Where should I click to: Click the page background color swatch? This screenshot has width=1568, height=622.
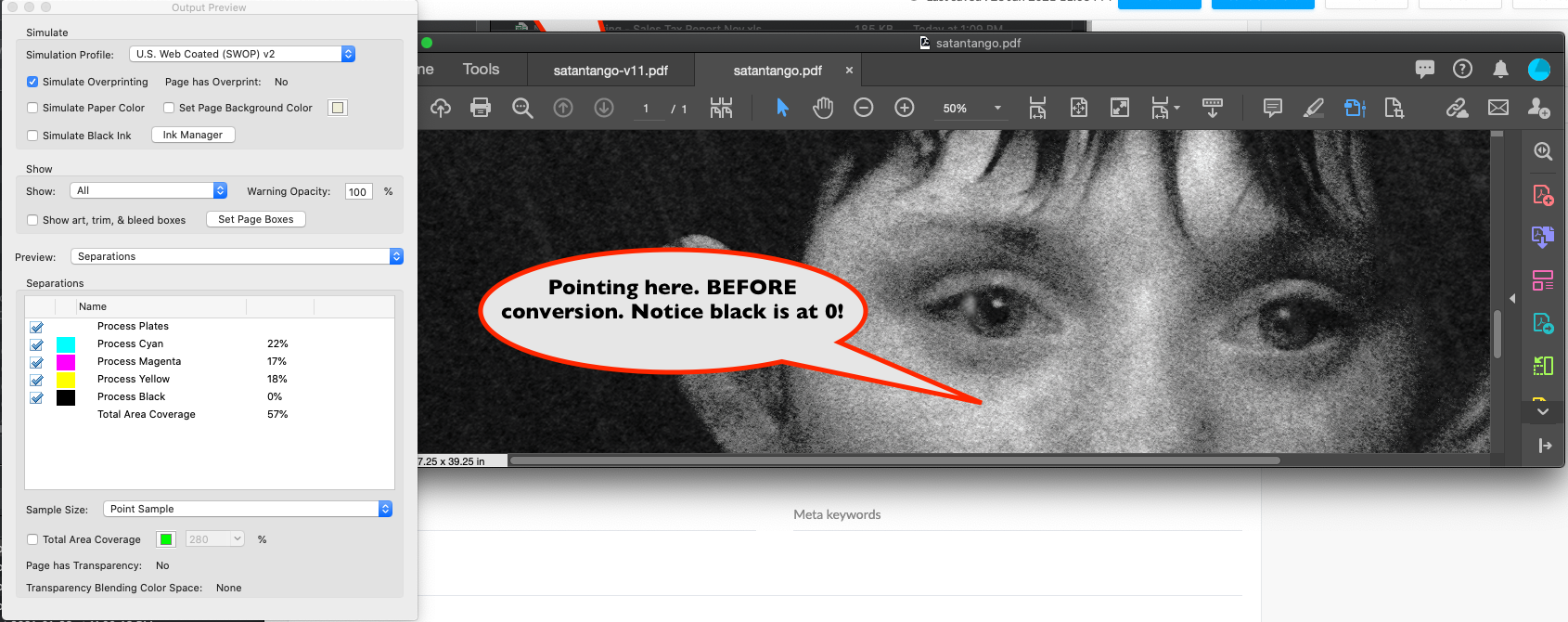(338, 108)
